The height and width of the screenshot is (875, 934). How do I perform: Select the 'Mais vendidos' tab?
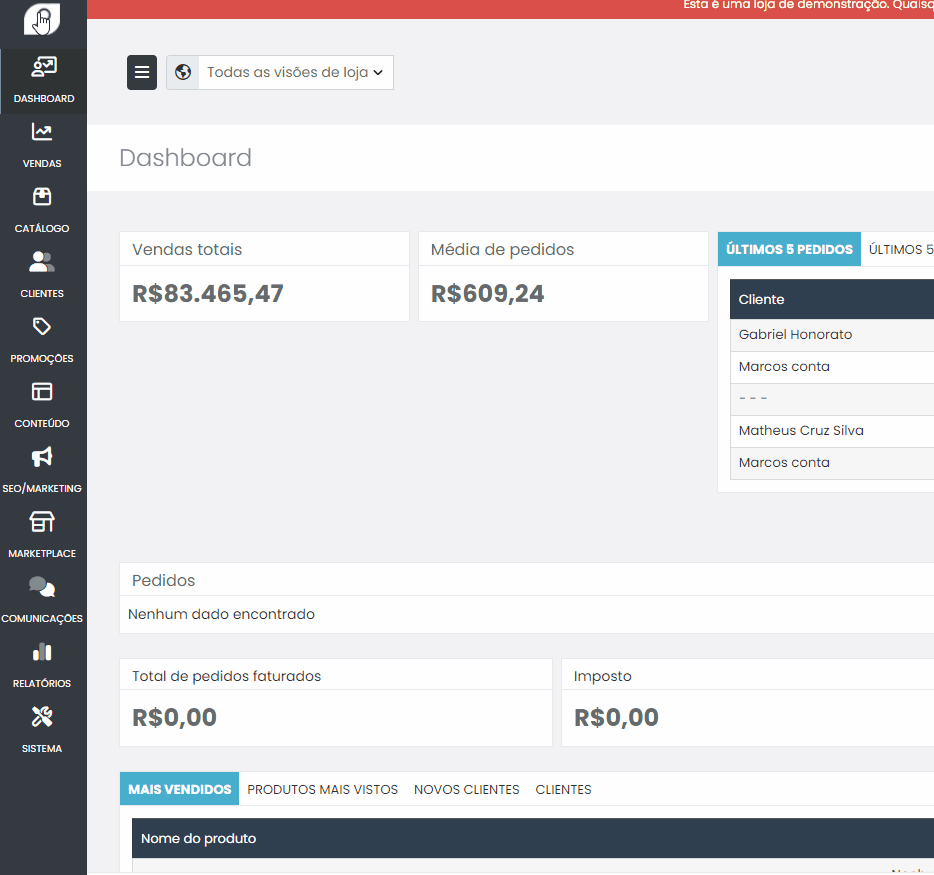179,789
